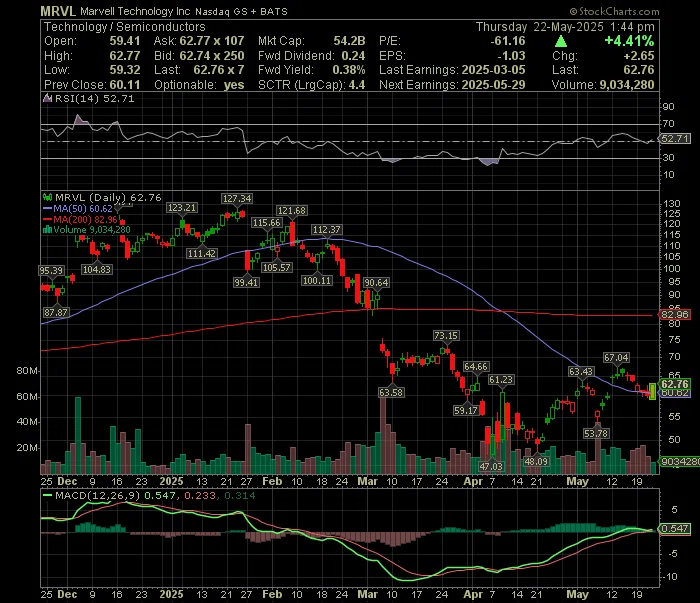Click the green line marker before MACD(12,26,9)

[x=47, y=495]
